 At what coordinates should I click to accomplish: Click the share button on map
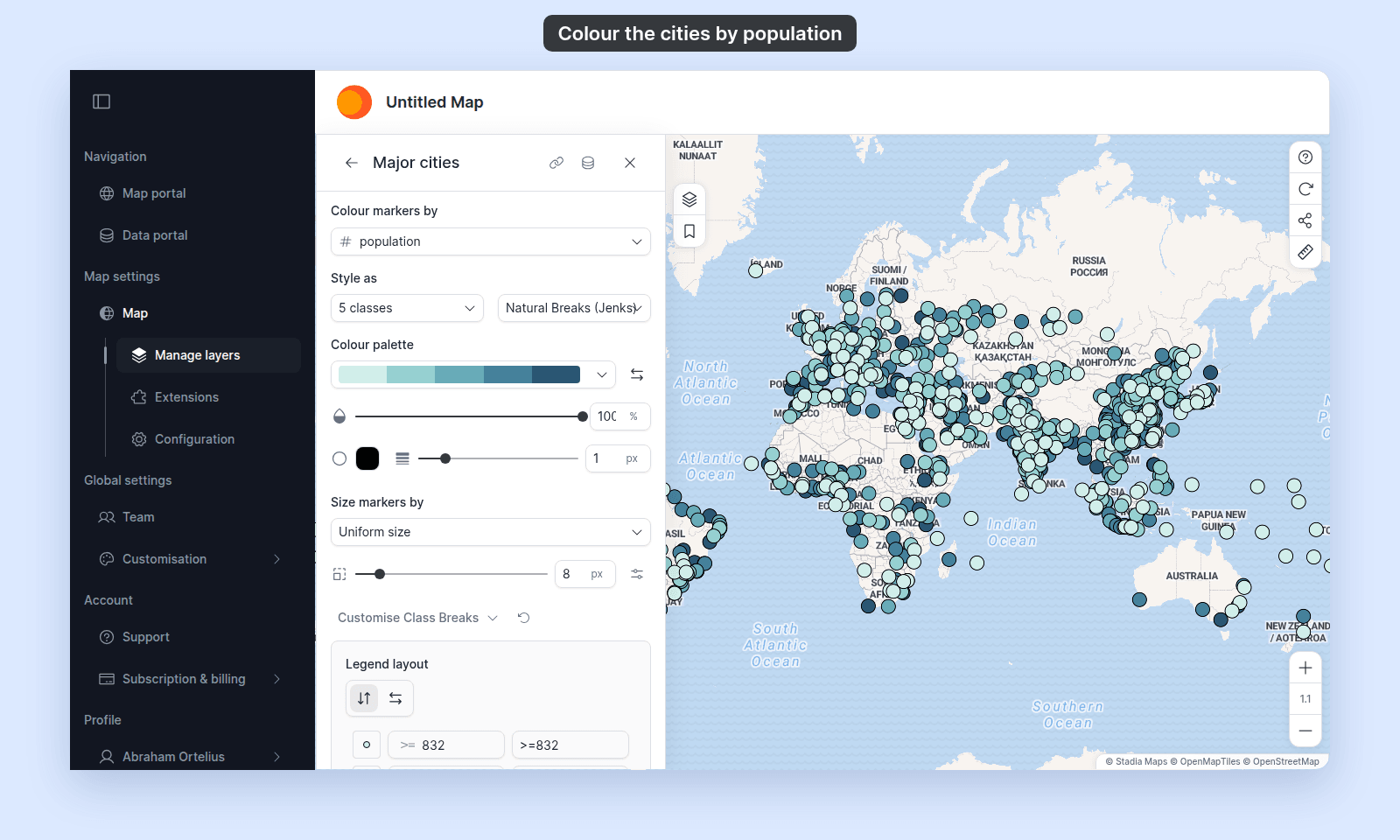[x=1305, y=220]
